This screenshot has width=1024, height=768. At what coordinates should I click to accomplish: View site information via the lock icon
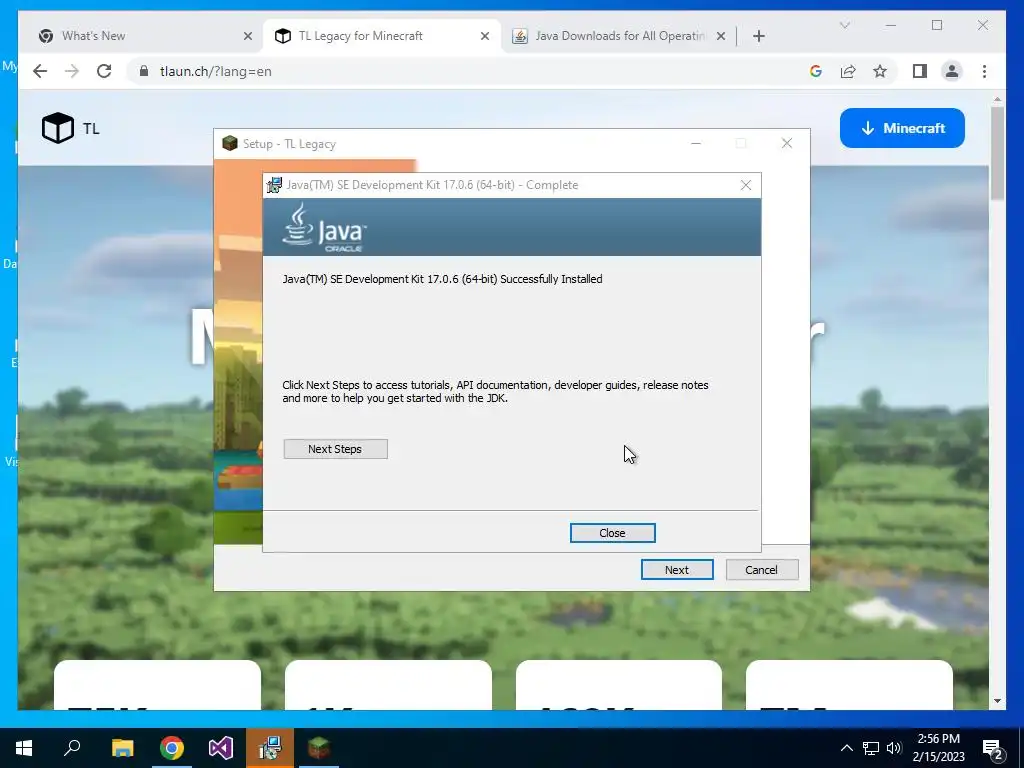[x=144, y=71]
